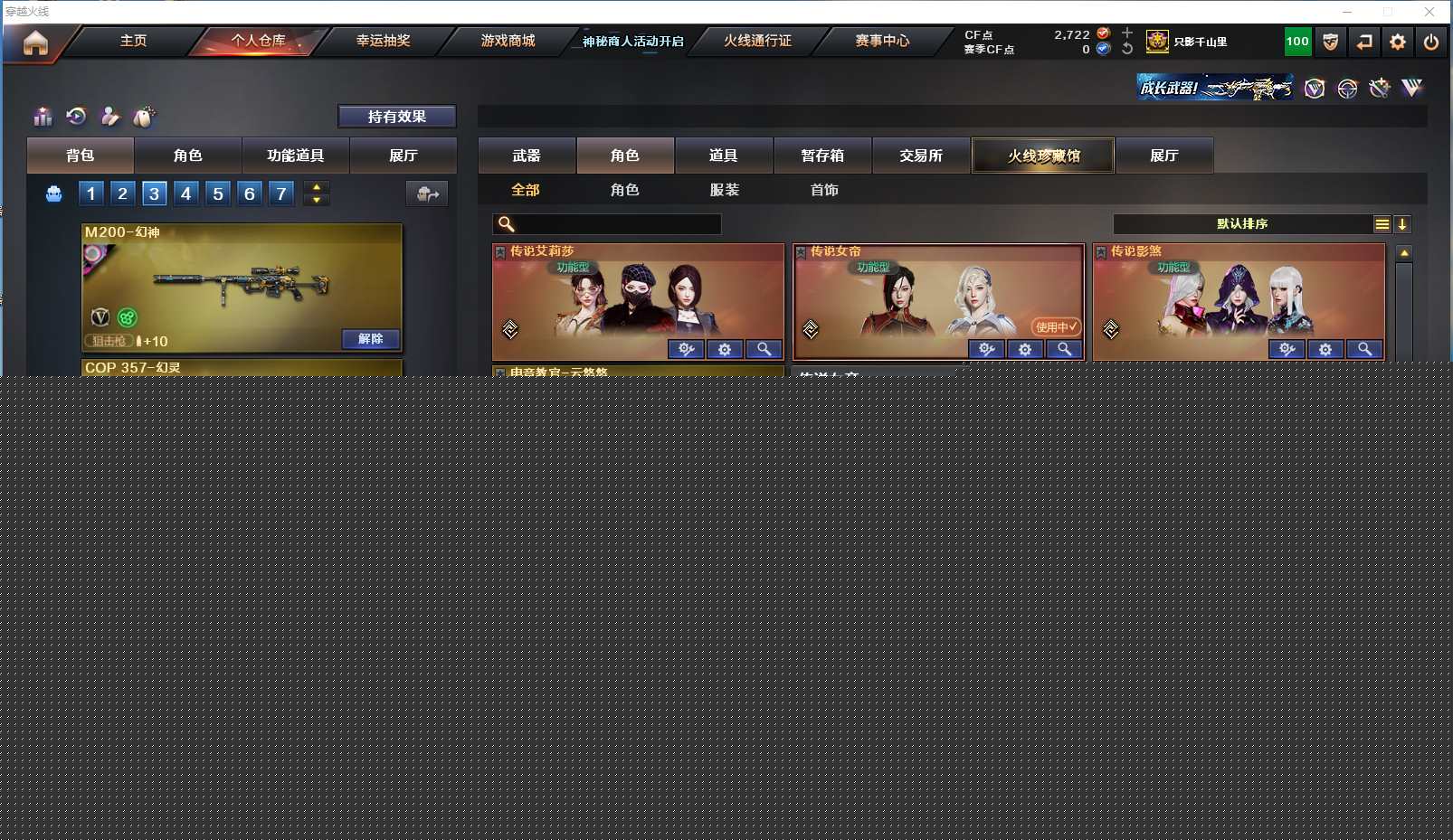Viewport: 1453px width, 840px height.
Task: Click scrollbar up arrow in character list
Action: [x=1404, y=253]
